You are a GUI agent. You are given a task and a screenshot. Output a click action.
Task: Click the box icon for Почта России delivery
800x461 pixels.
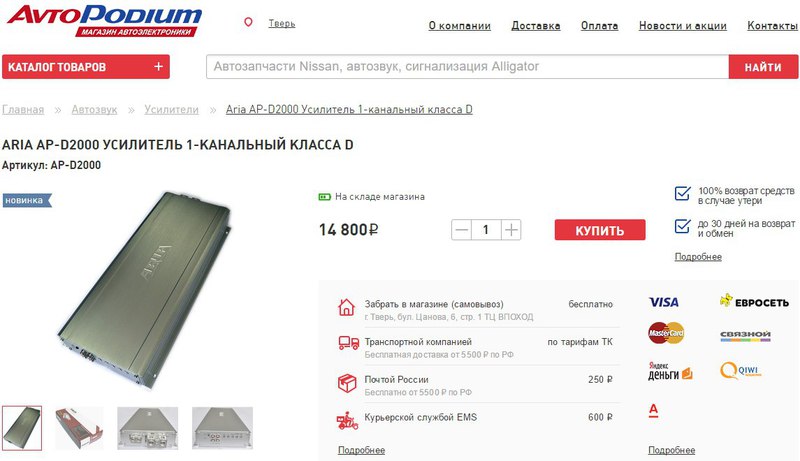point(347,382)
